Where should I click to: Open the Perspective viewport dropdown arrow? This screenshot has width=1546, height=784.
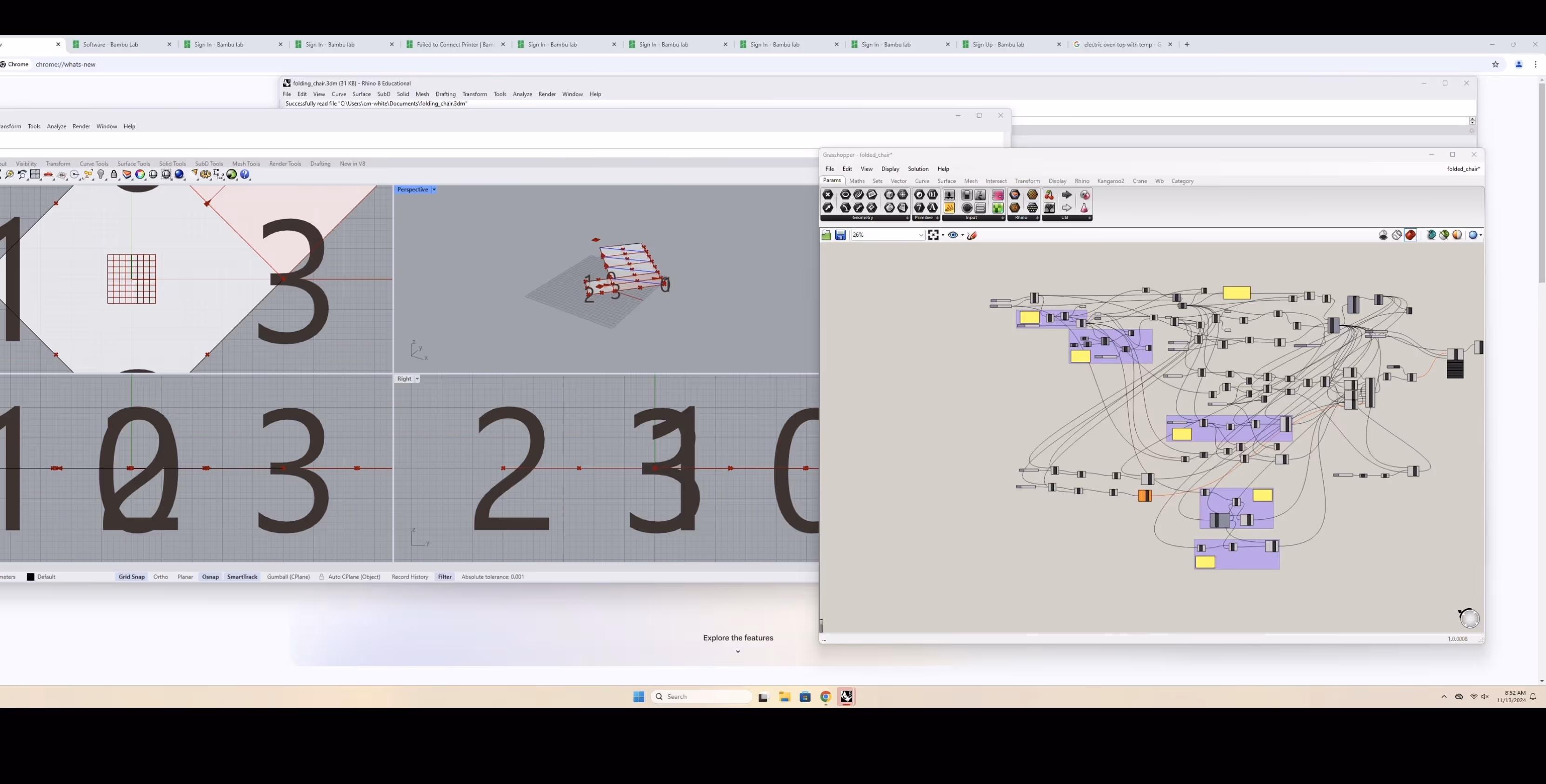(434, 190)
